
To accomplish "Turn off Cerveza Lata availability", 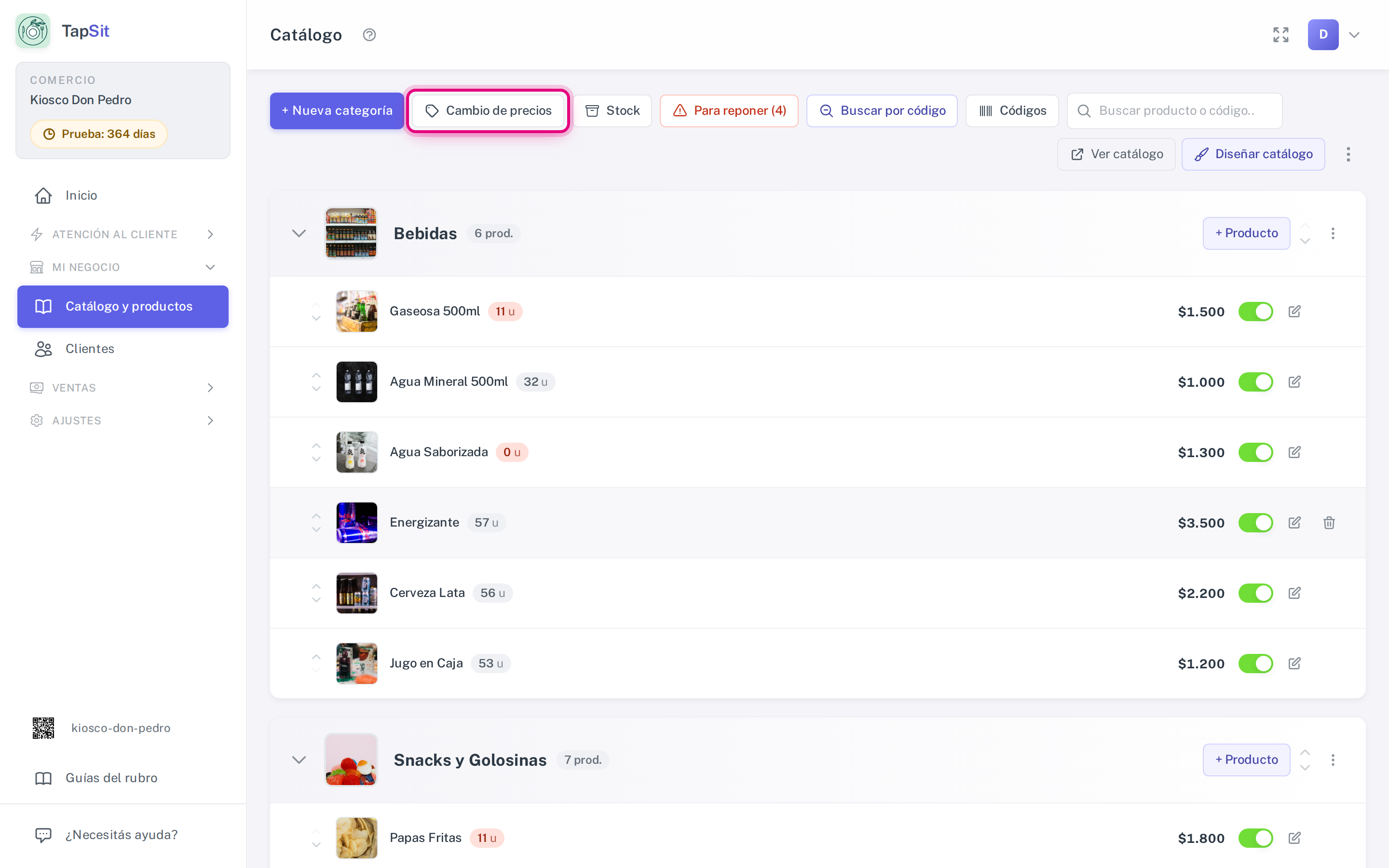I will (x=1255, y=593).
